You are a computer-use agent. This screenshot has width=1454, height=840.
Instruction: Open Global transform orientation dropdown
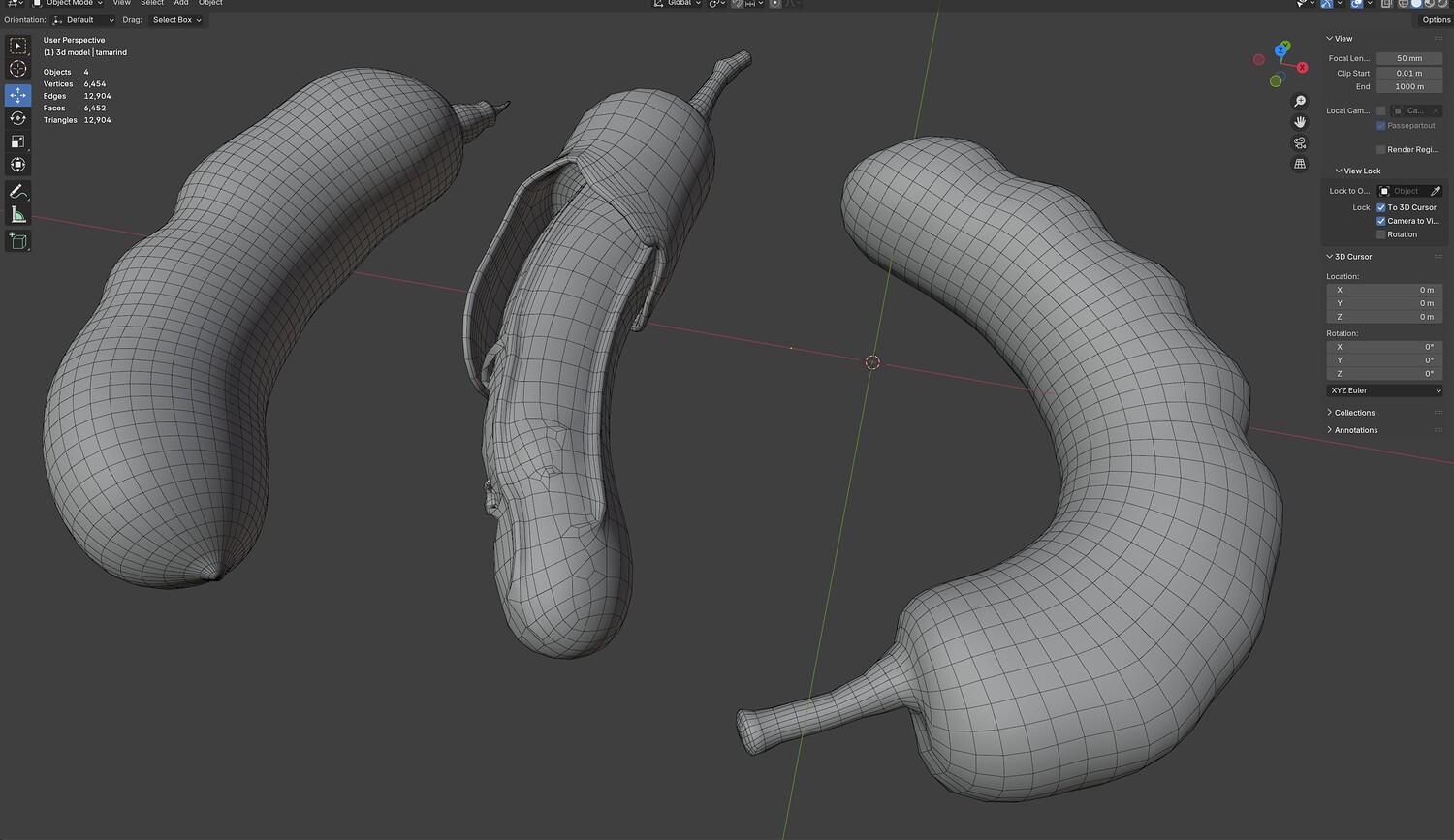[x=677, y=4]
